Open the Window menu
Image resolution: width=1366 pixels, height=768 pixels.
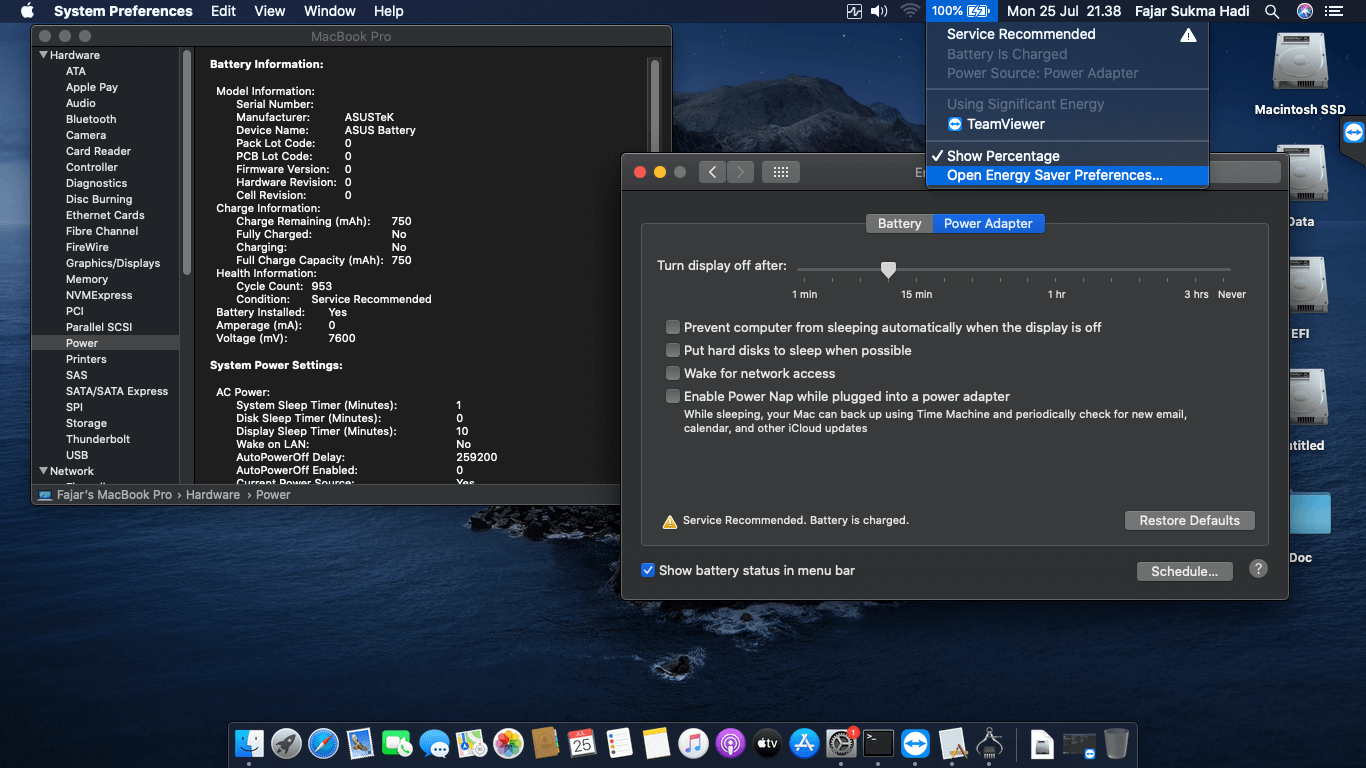click(329, 11)
